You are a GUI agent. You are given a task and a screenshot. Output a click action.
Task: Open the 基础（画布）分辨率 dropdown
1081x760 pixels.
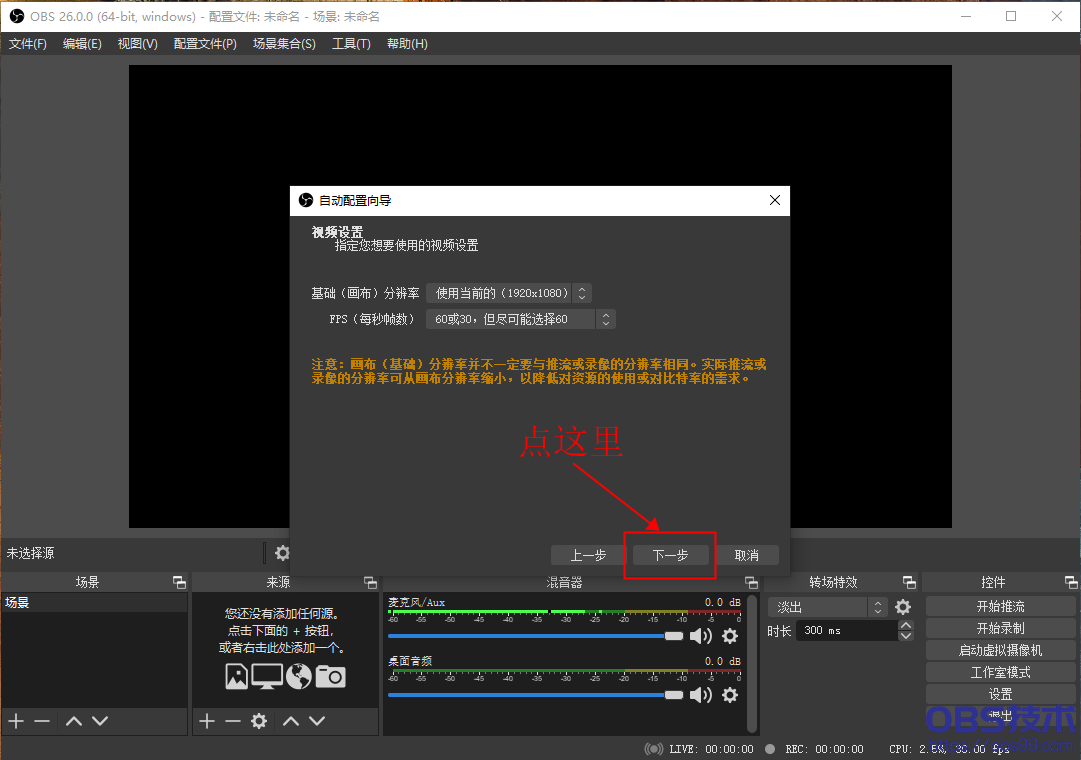click(x=509, y=293)
